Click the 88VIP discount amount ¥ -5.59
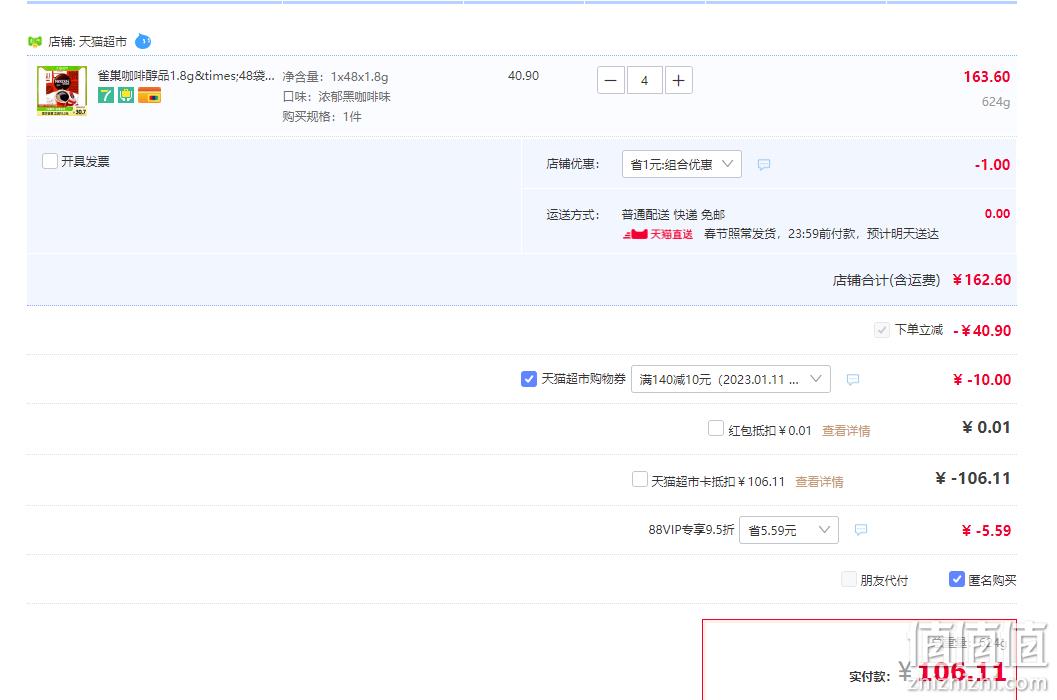This screenshot has height=700, width=1057. pyautogui.click(x=986, y=531)
